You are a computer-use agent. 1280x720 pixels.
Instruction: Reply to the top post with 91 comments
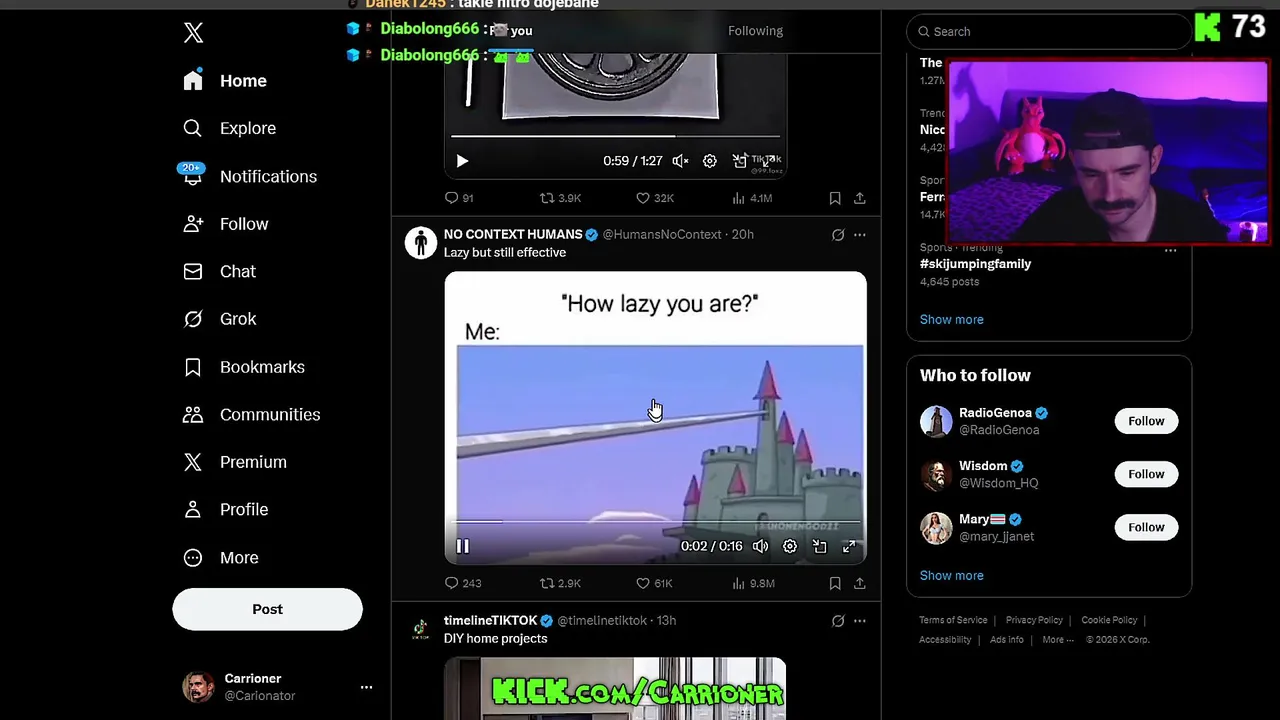[459, 198]
